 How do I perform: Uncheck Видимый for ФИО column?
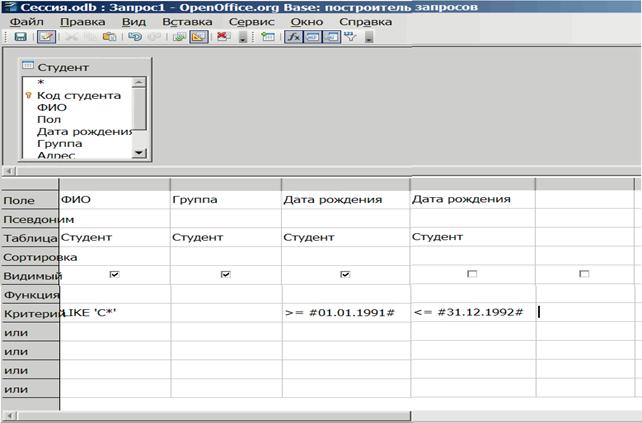(114, 274)
